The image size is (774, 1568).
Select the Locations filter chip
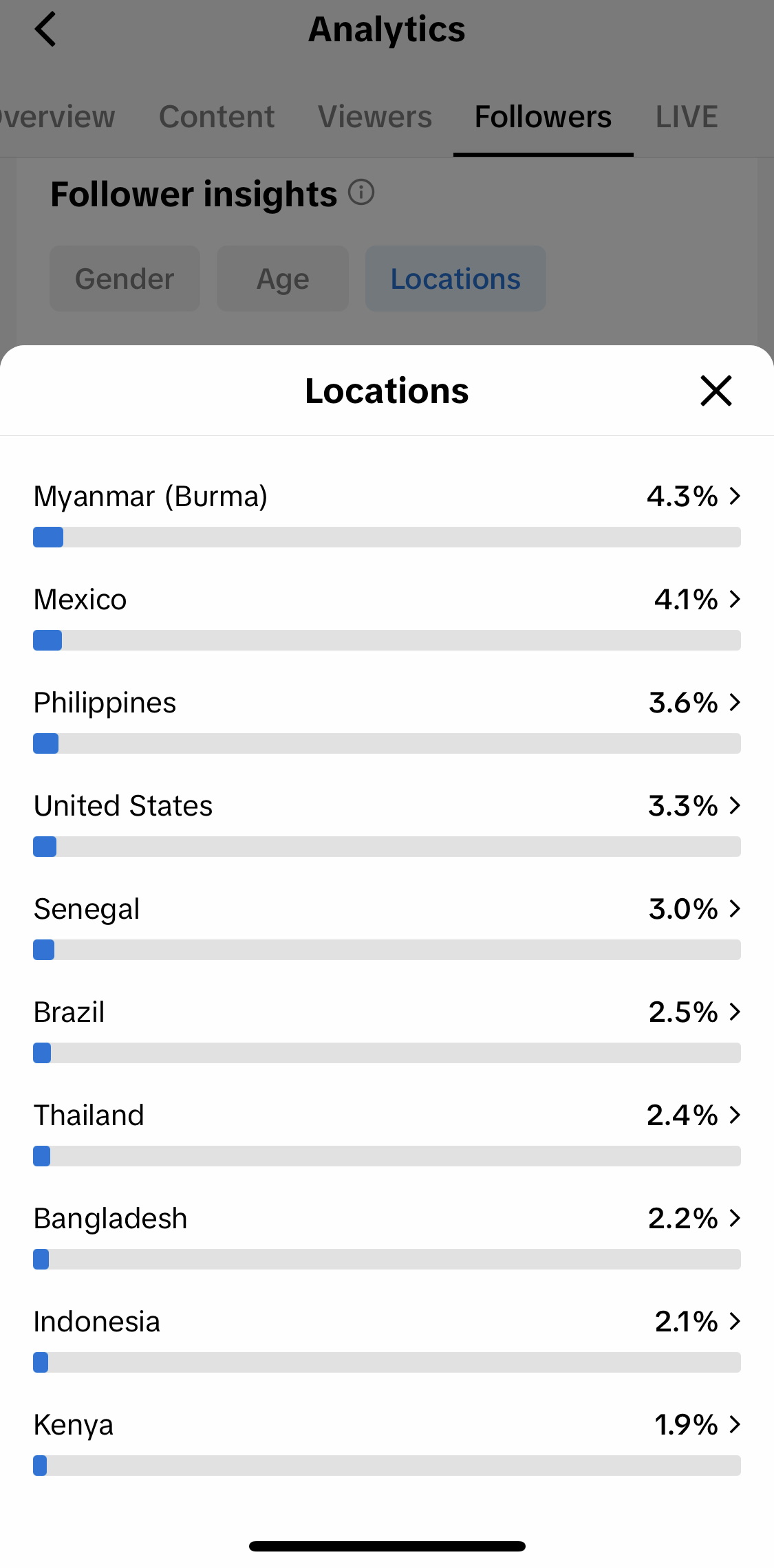click(455, 279)
